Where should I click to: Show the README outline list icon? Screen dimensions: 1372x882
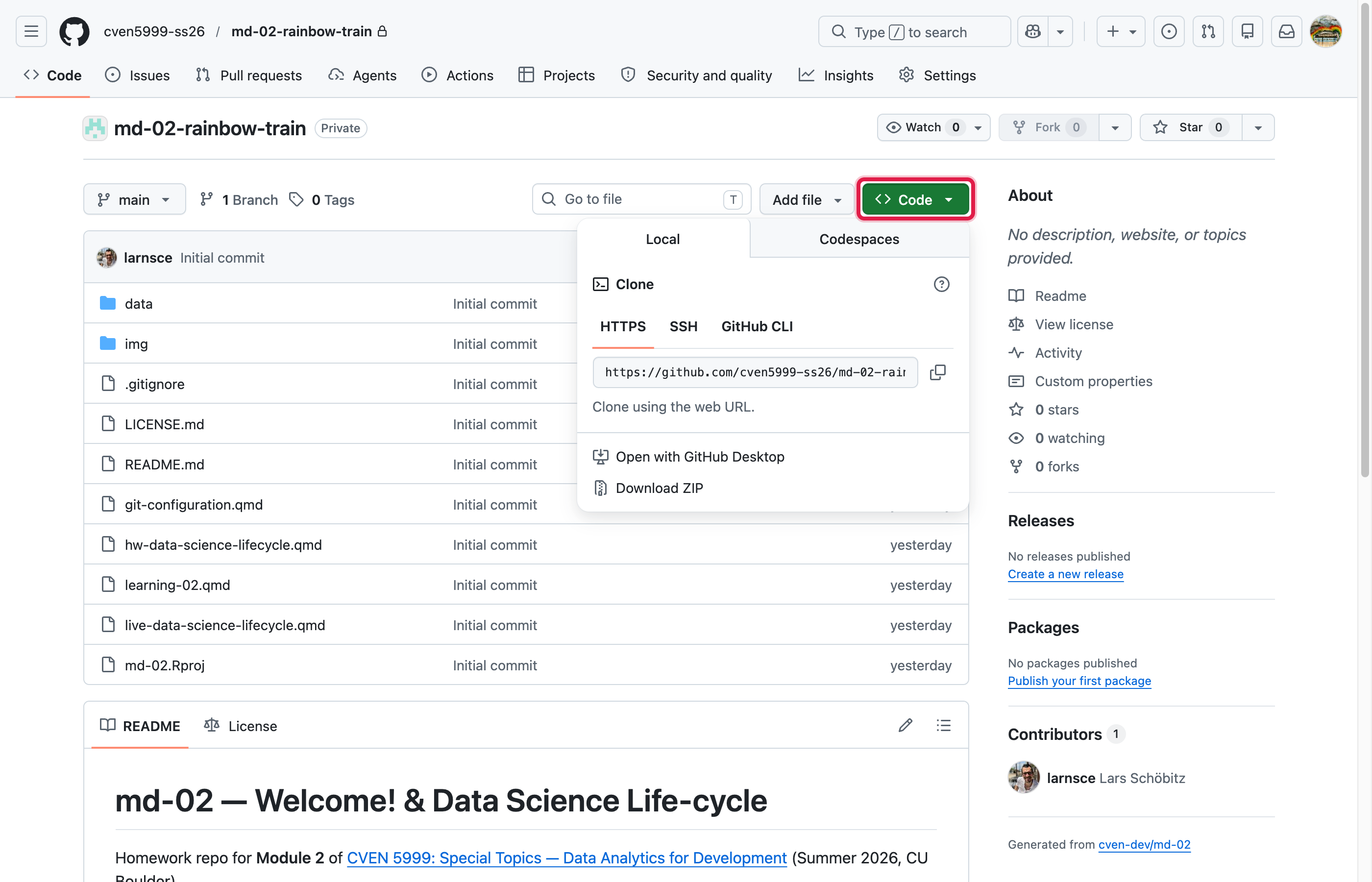pos(944,726)
